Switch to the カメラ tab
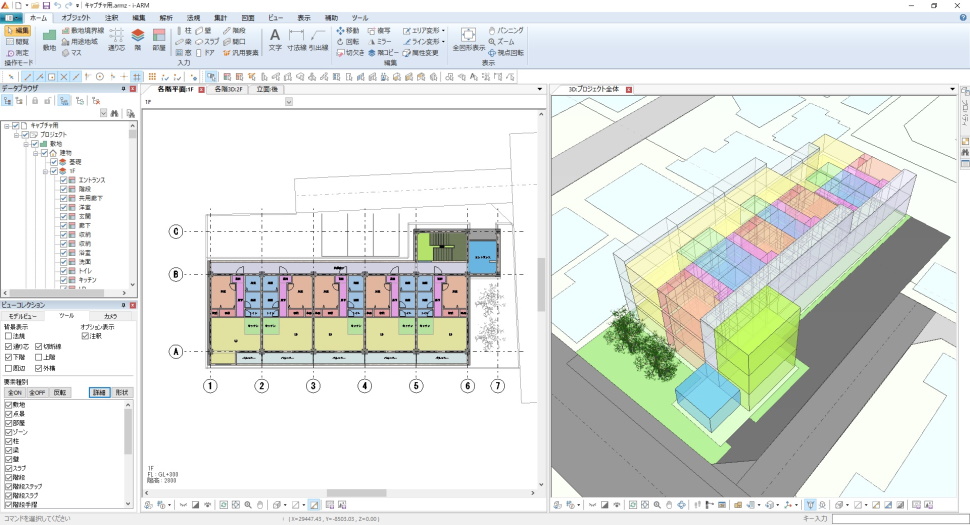This screenshot has height=525, width=970. [110, 315]
